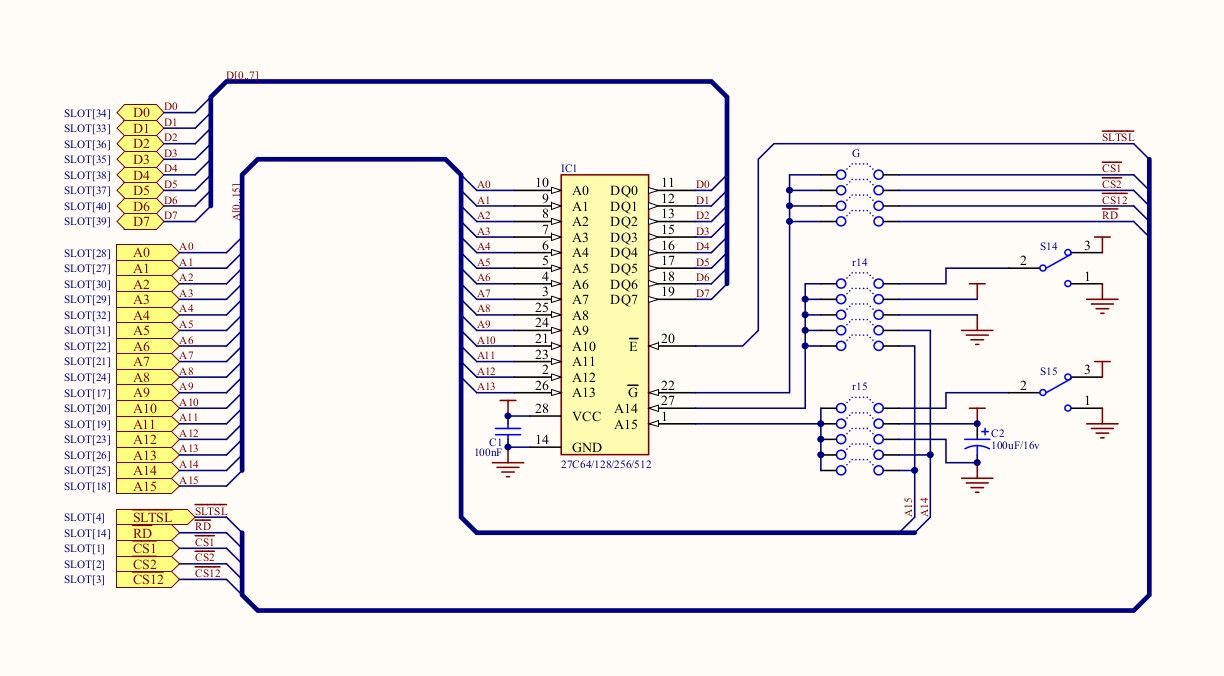This screenshot has width=1224, height=676.
Task: Click the r14 jumper group label
Action: (859, 262)
